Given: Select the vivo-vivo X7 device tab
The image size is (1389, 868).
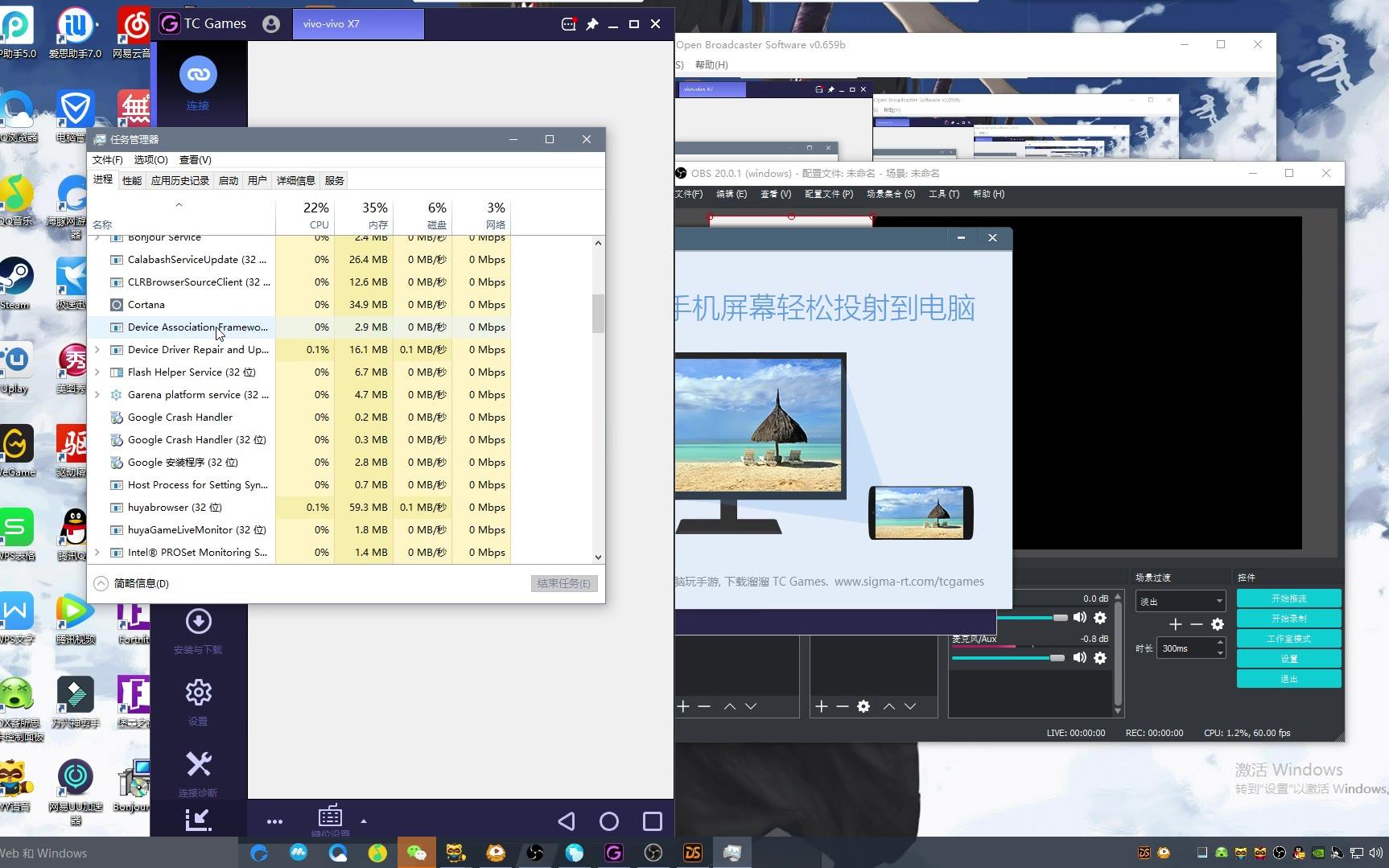Looking at the screenshot, I should point(358,24).
